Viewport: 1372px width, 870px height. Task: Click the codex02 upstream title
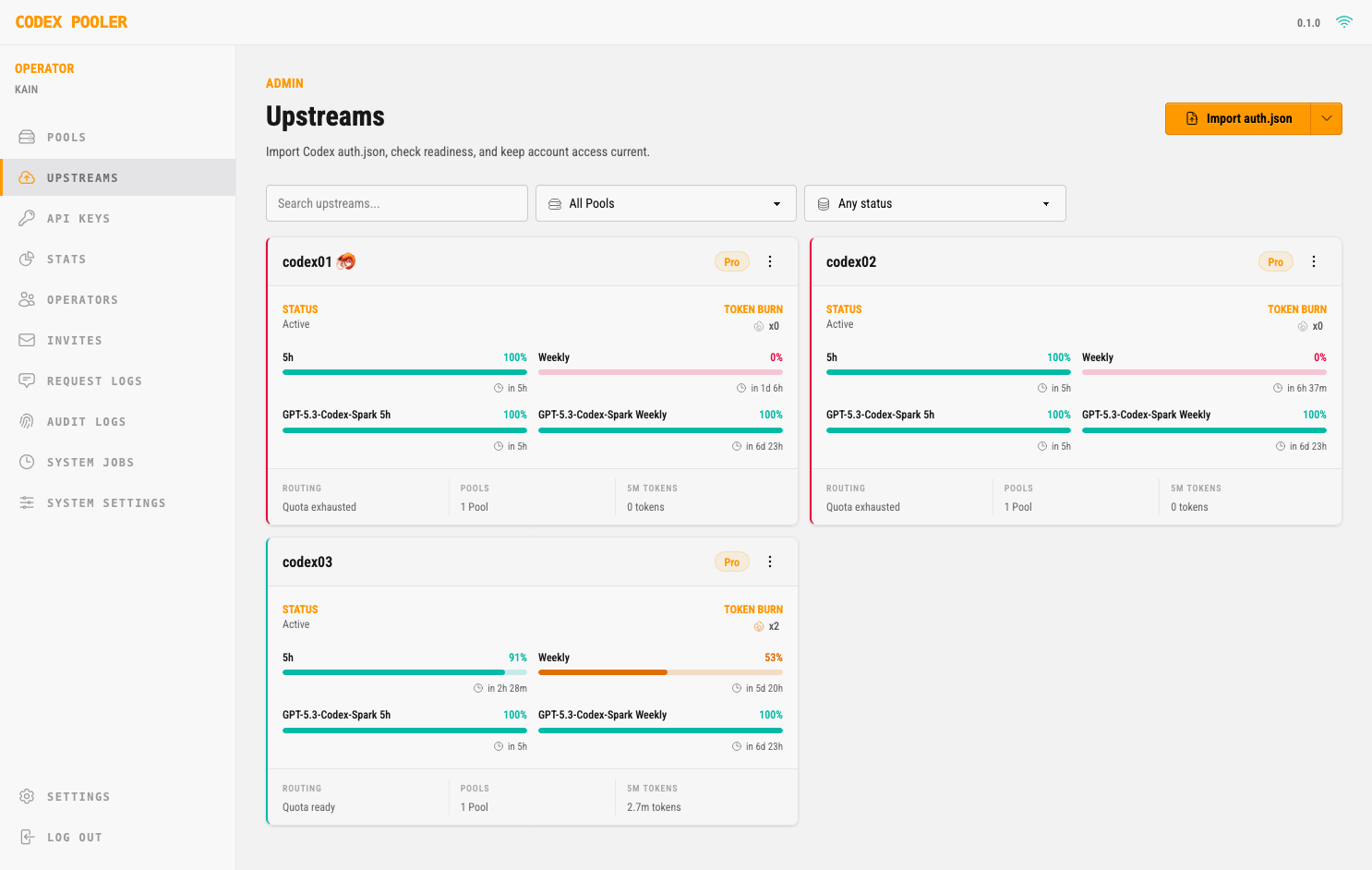851,261
